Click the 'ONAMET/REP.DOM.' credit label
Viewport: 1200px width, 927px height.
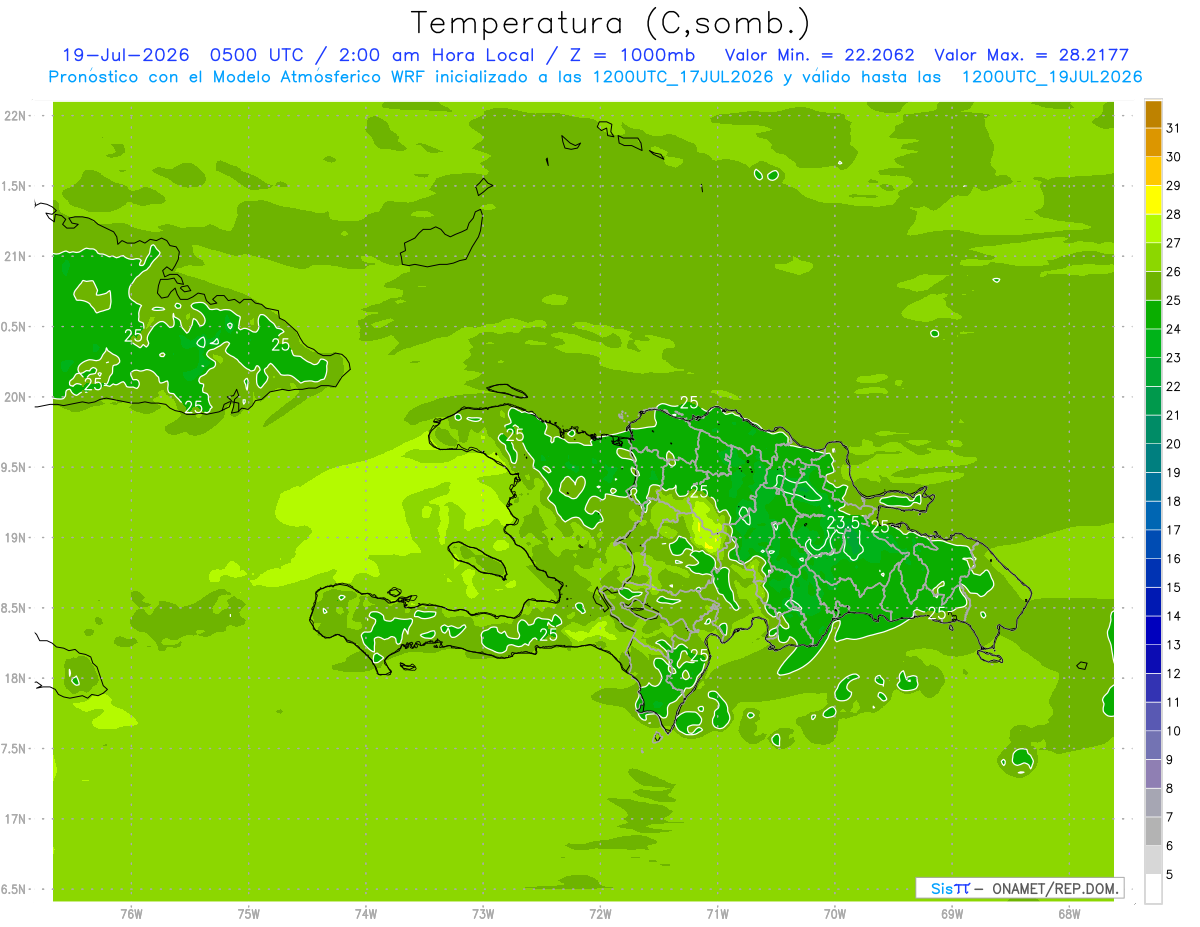click(1055, 888)
